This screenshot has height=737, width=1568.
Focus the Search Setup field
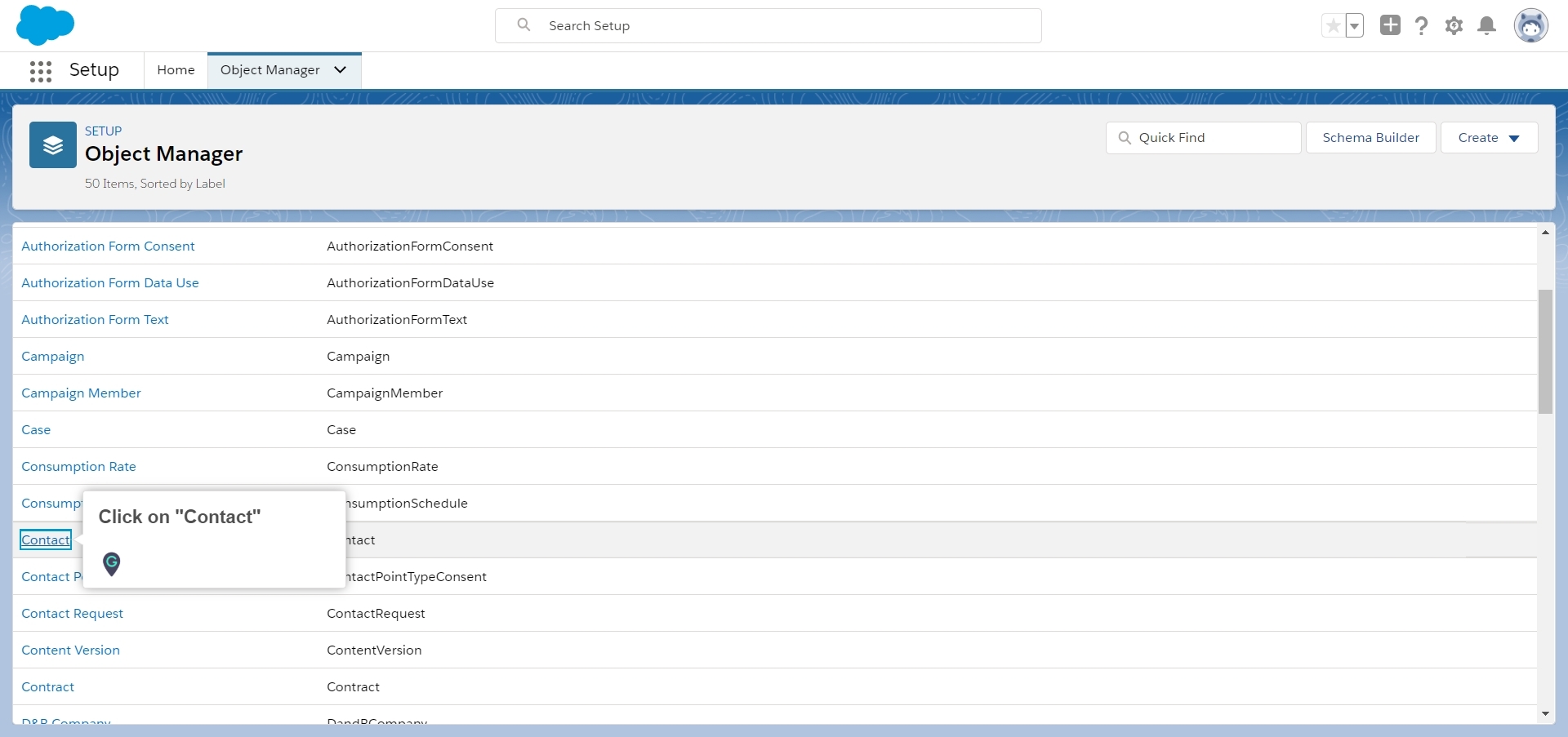click(x=768, y=25)
